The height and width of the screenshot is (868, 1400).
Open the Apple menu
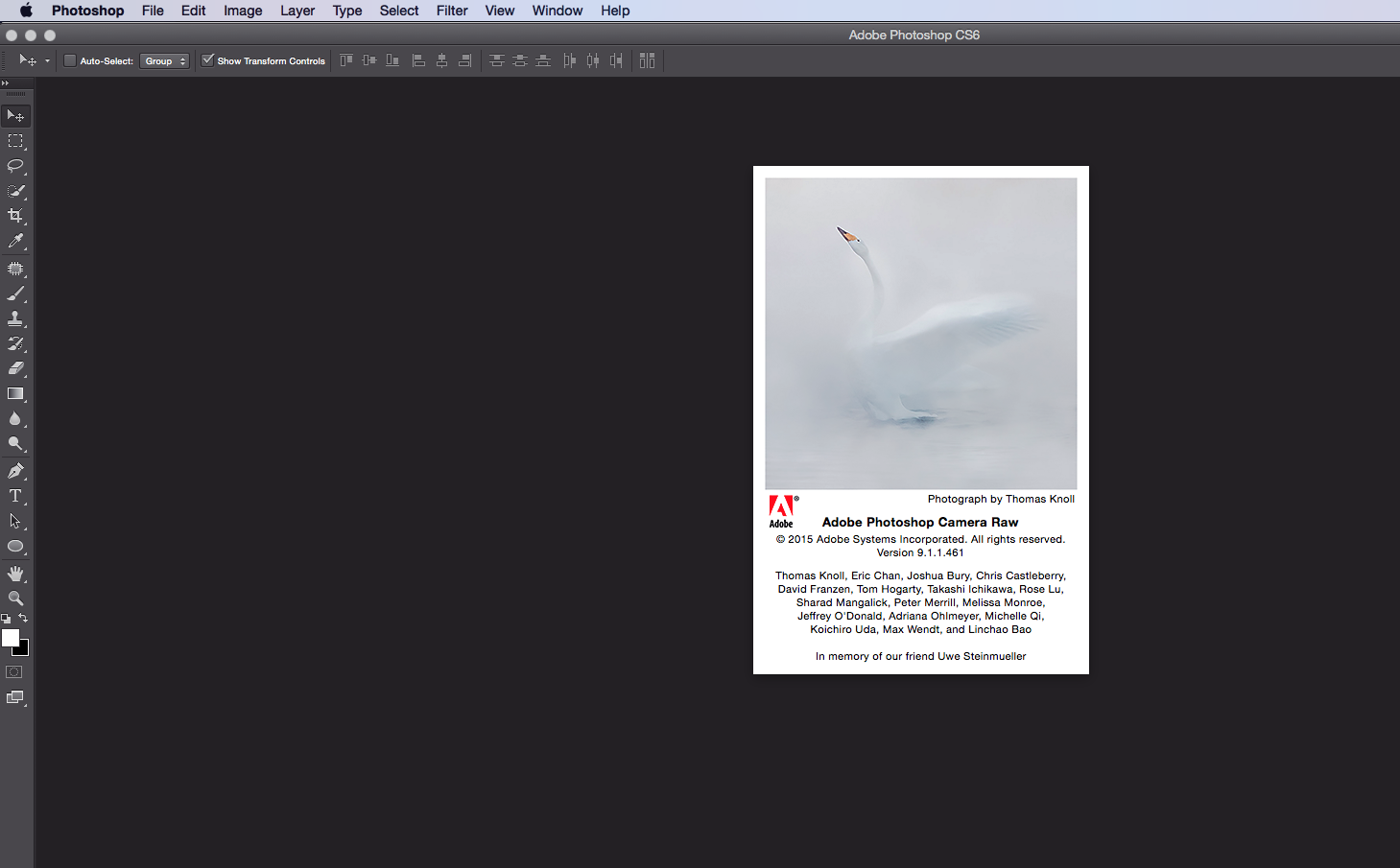(26, 11)
